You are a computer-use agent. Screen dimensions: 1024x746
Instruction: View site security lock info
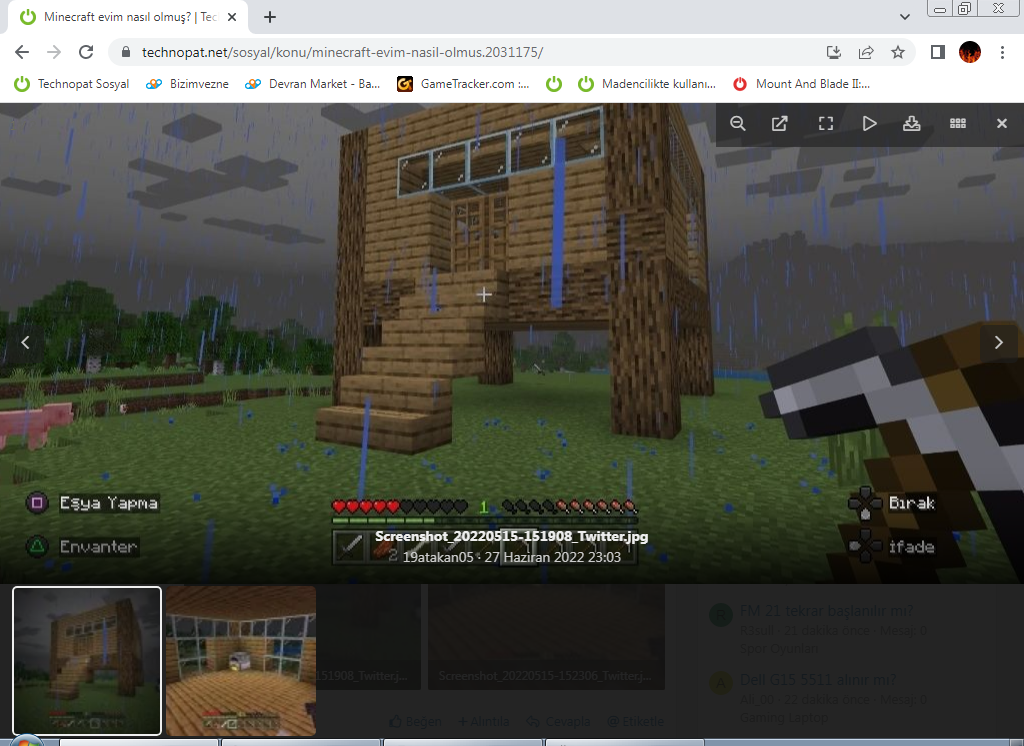click(127, 52)
